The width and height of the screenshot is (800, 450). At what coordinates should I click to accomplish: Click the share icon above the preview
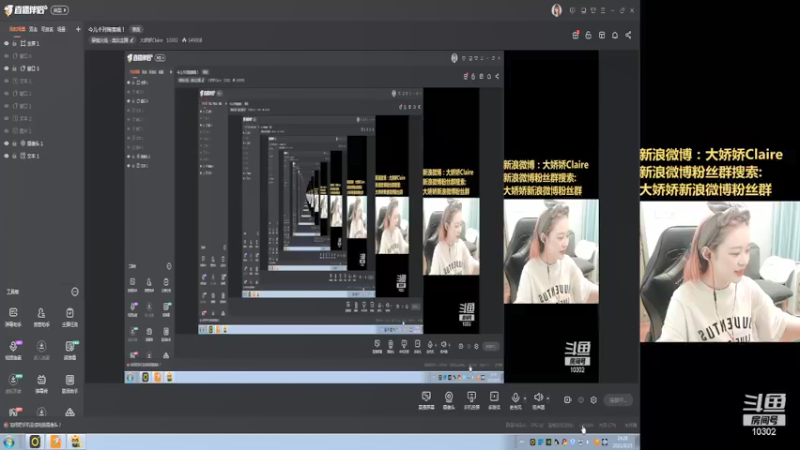(629, 35)
